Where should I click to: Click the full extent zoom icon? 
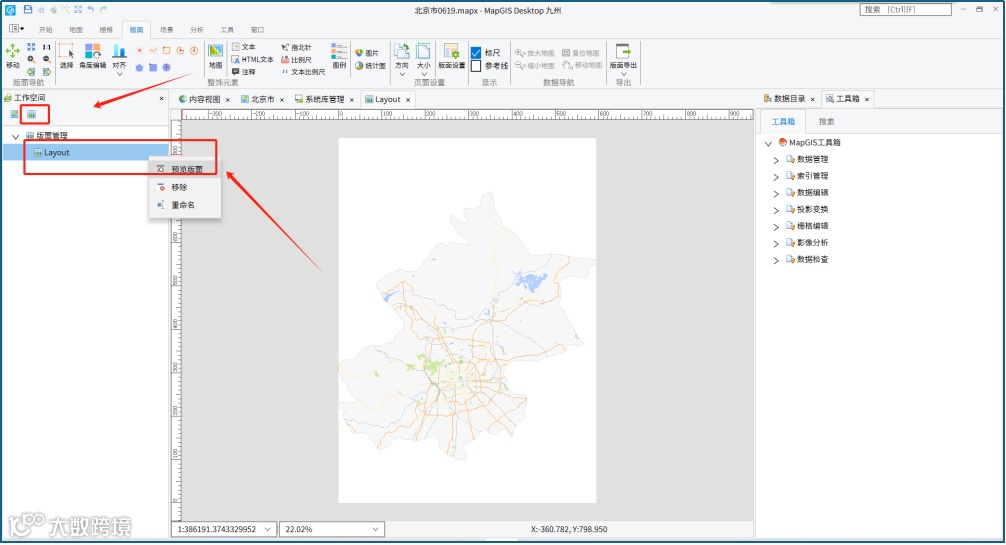(31, 47)
